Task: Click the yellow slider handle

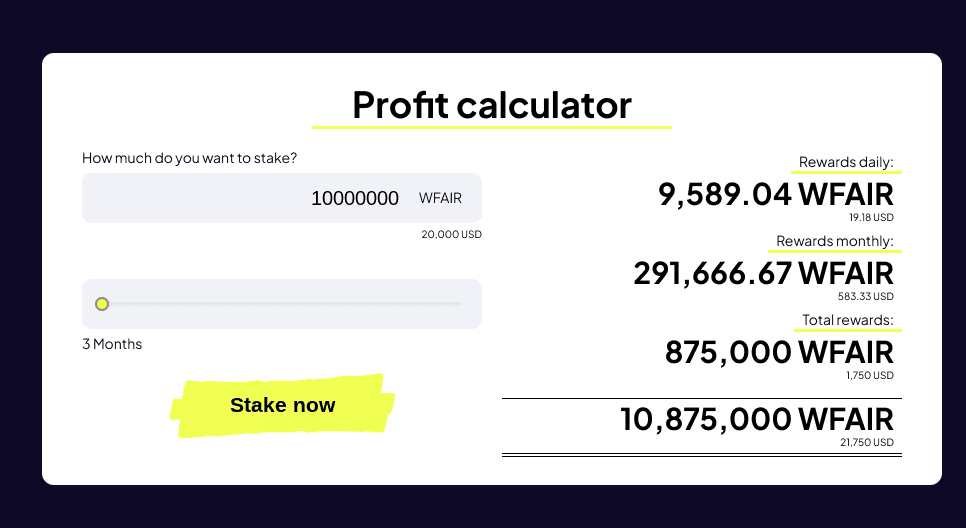Action: pos(102,304)
